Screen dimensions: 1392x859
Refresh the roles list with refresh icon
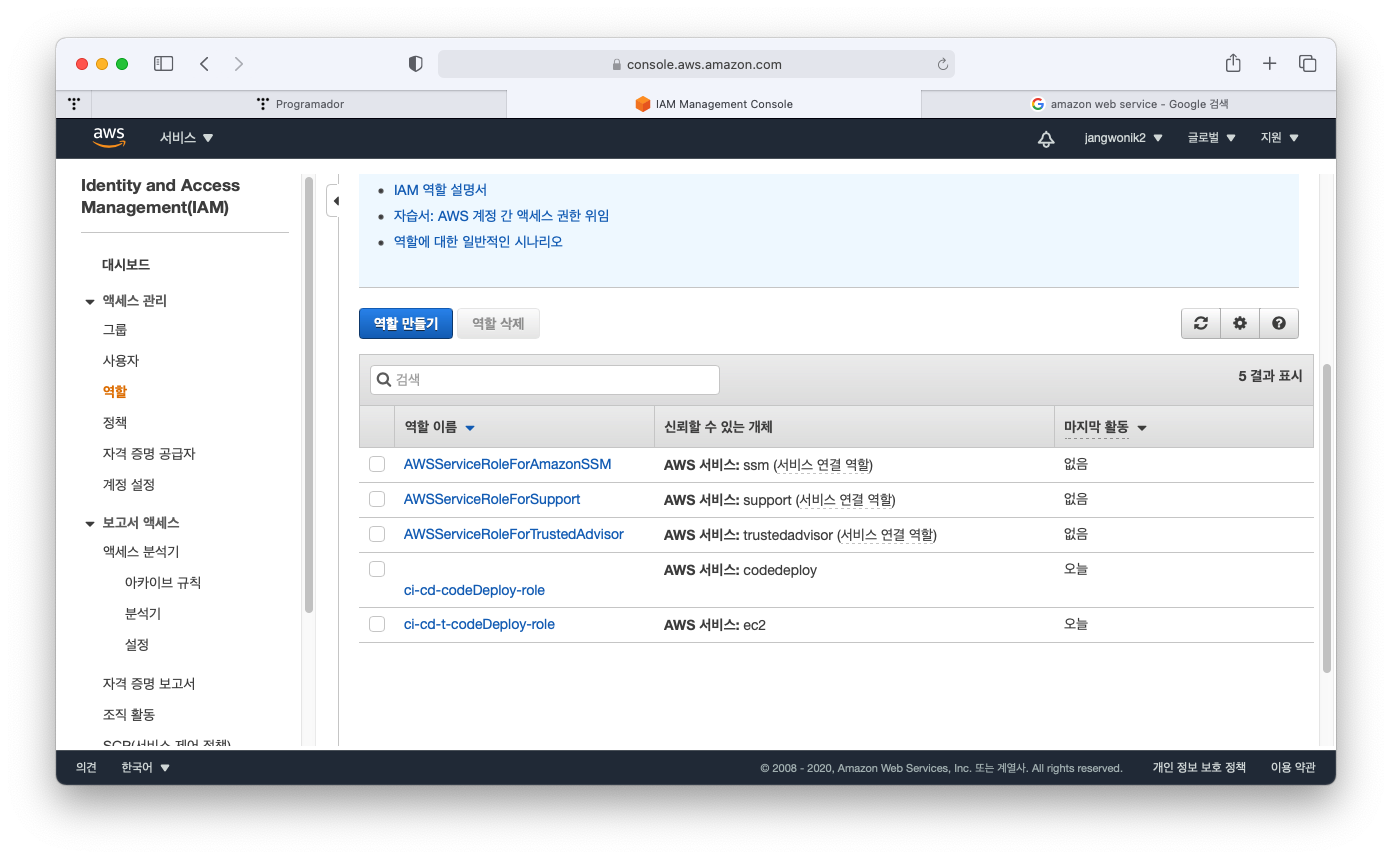(1201, 323)
